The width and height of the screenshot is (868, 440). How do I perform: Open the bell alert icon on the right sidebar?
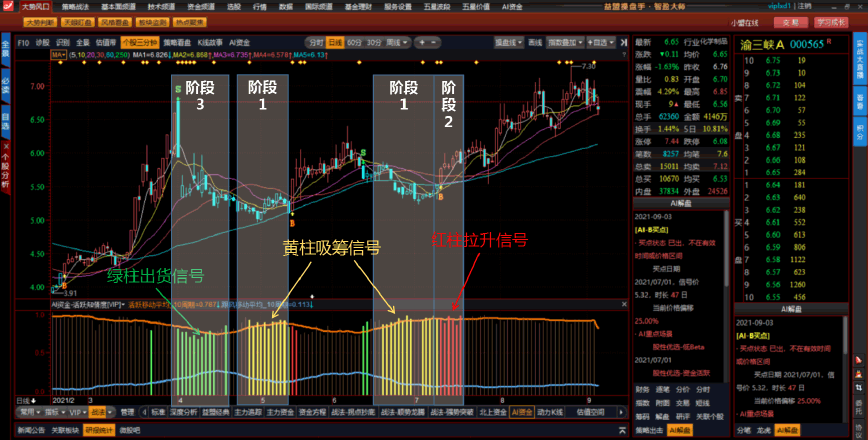pos(859,360)
